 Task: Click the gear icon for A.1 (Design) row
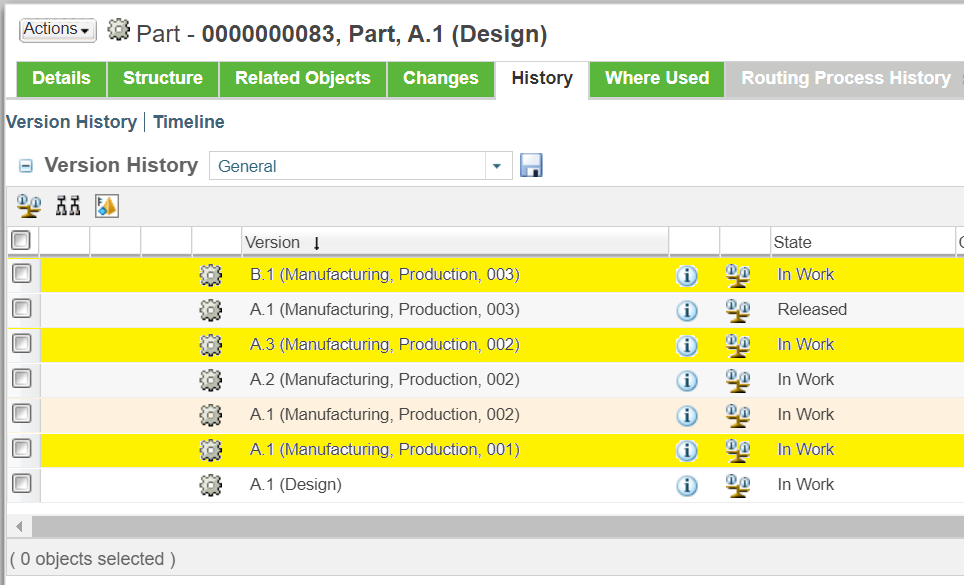click(210, 485)
